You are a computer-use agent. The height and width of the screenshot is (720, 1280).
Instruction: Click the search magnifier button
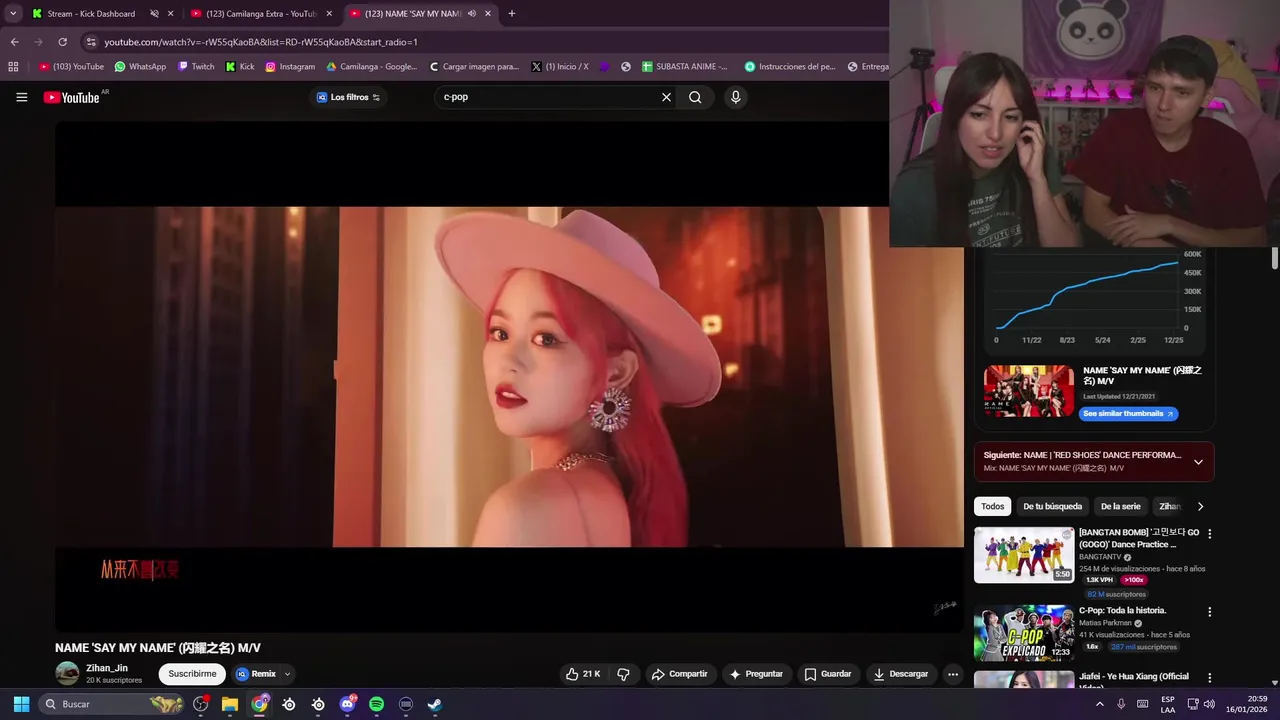coord(695,97)
